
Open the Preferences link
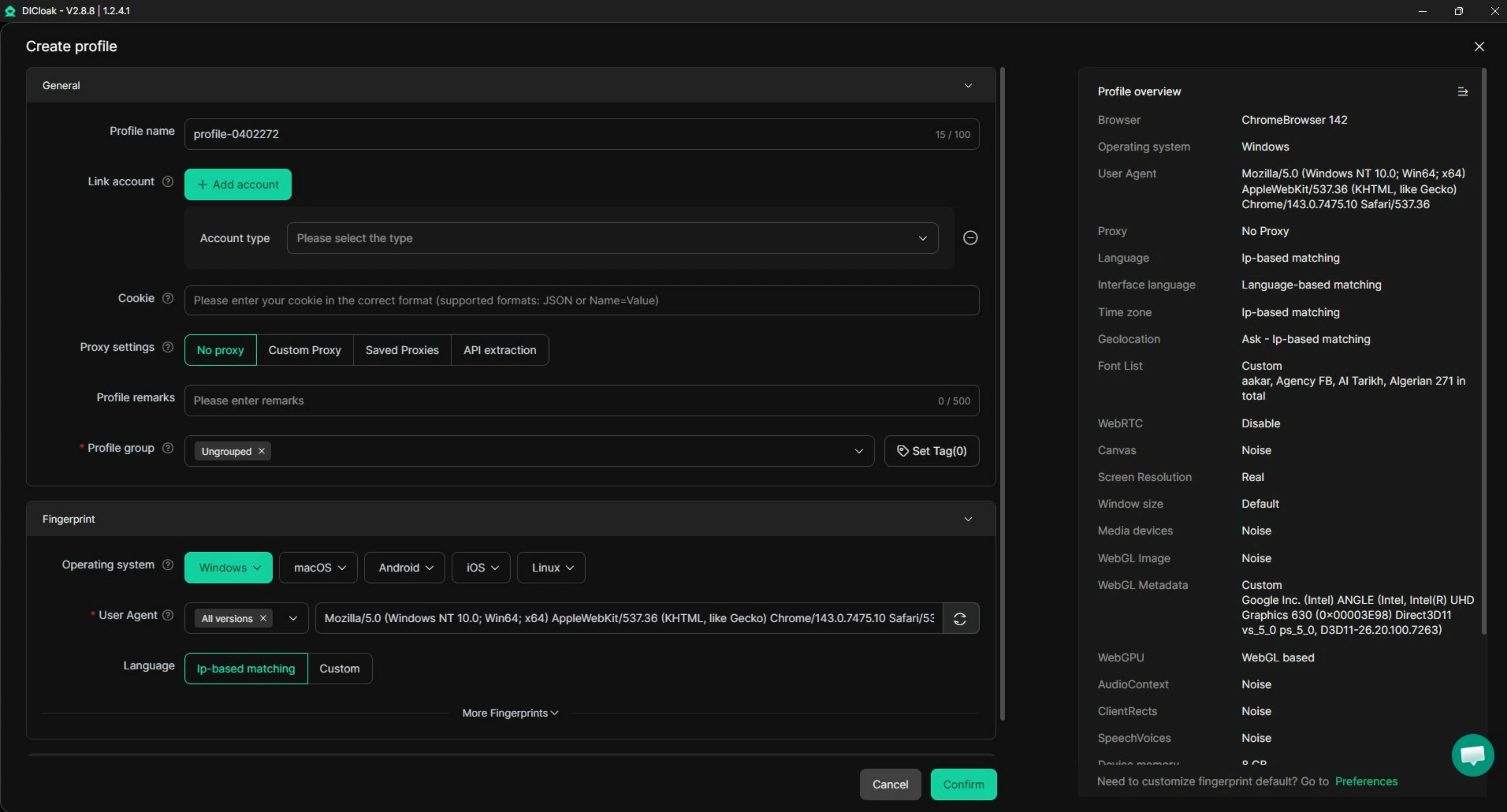(1365, 781)
